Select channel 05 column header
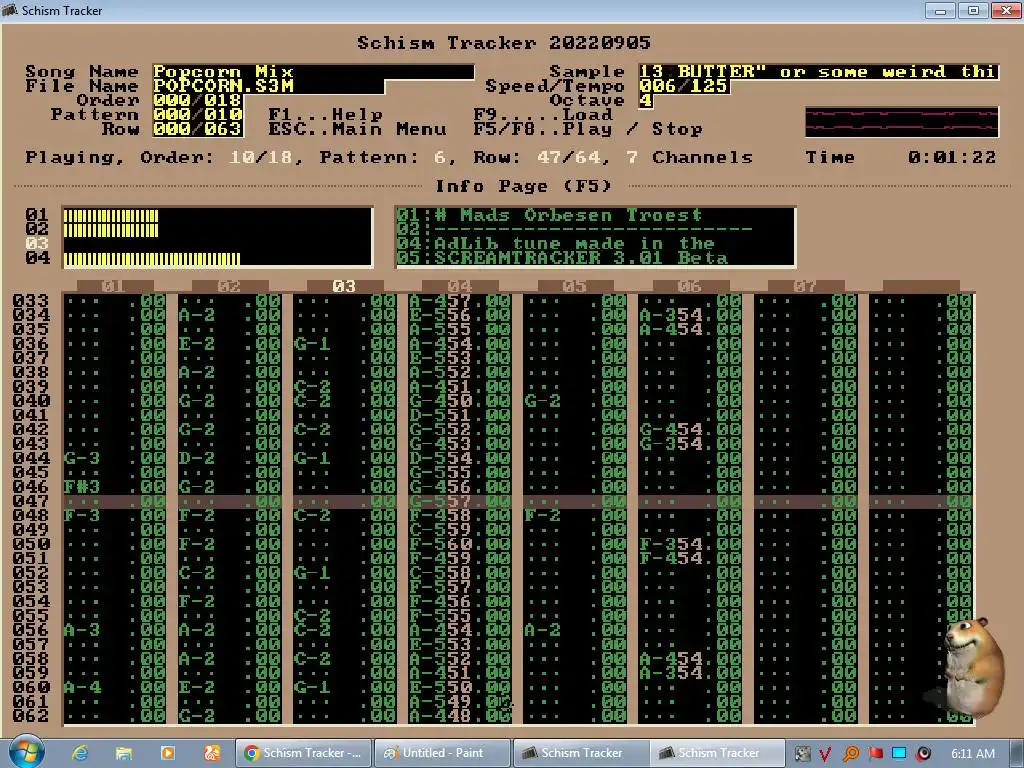The height and width of the screenshot is (768, 1024). tap(575, 287)
